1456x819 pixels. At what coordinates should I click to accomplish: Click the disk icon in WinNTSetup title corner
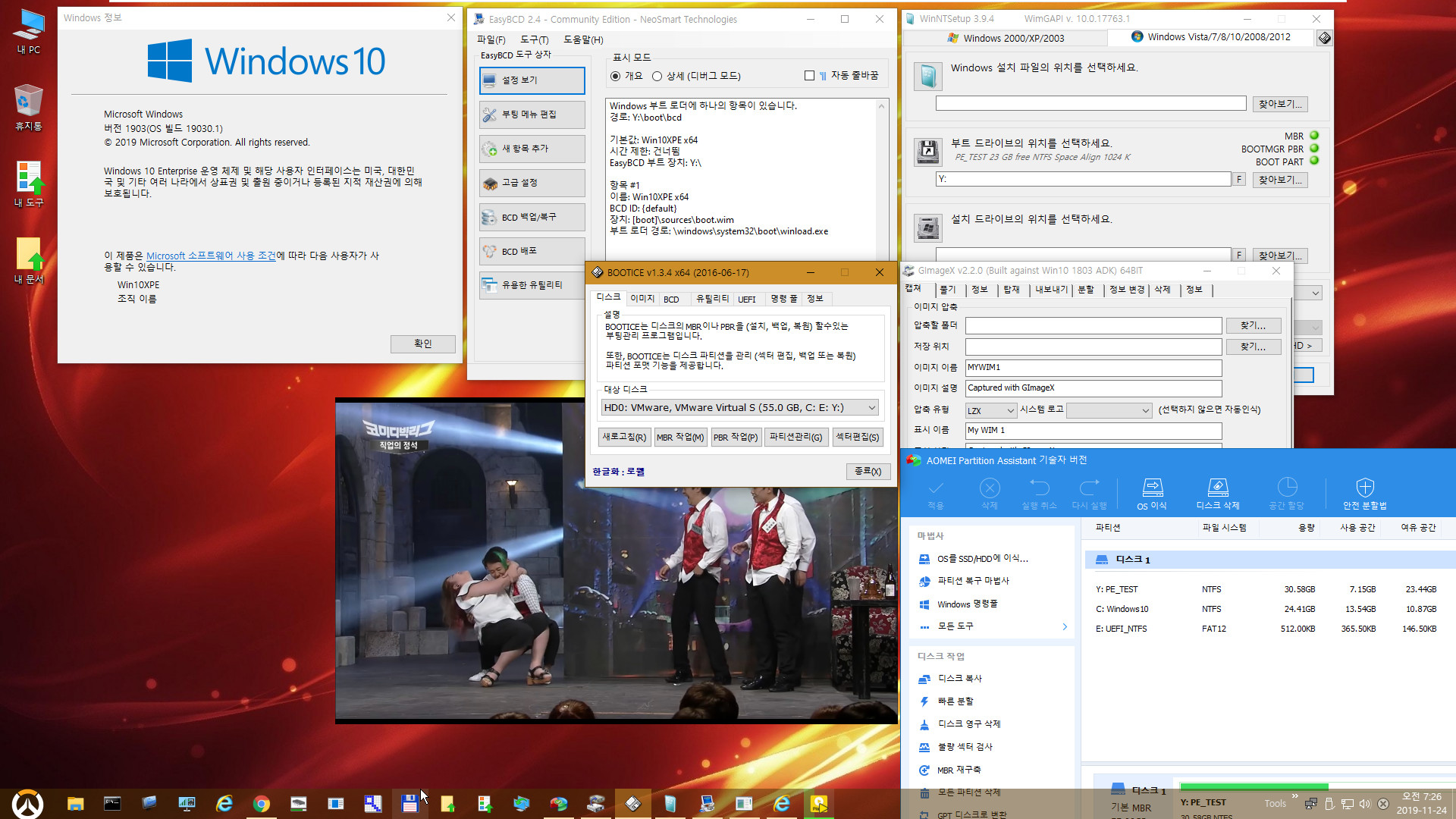[x=1324, y=38]
